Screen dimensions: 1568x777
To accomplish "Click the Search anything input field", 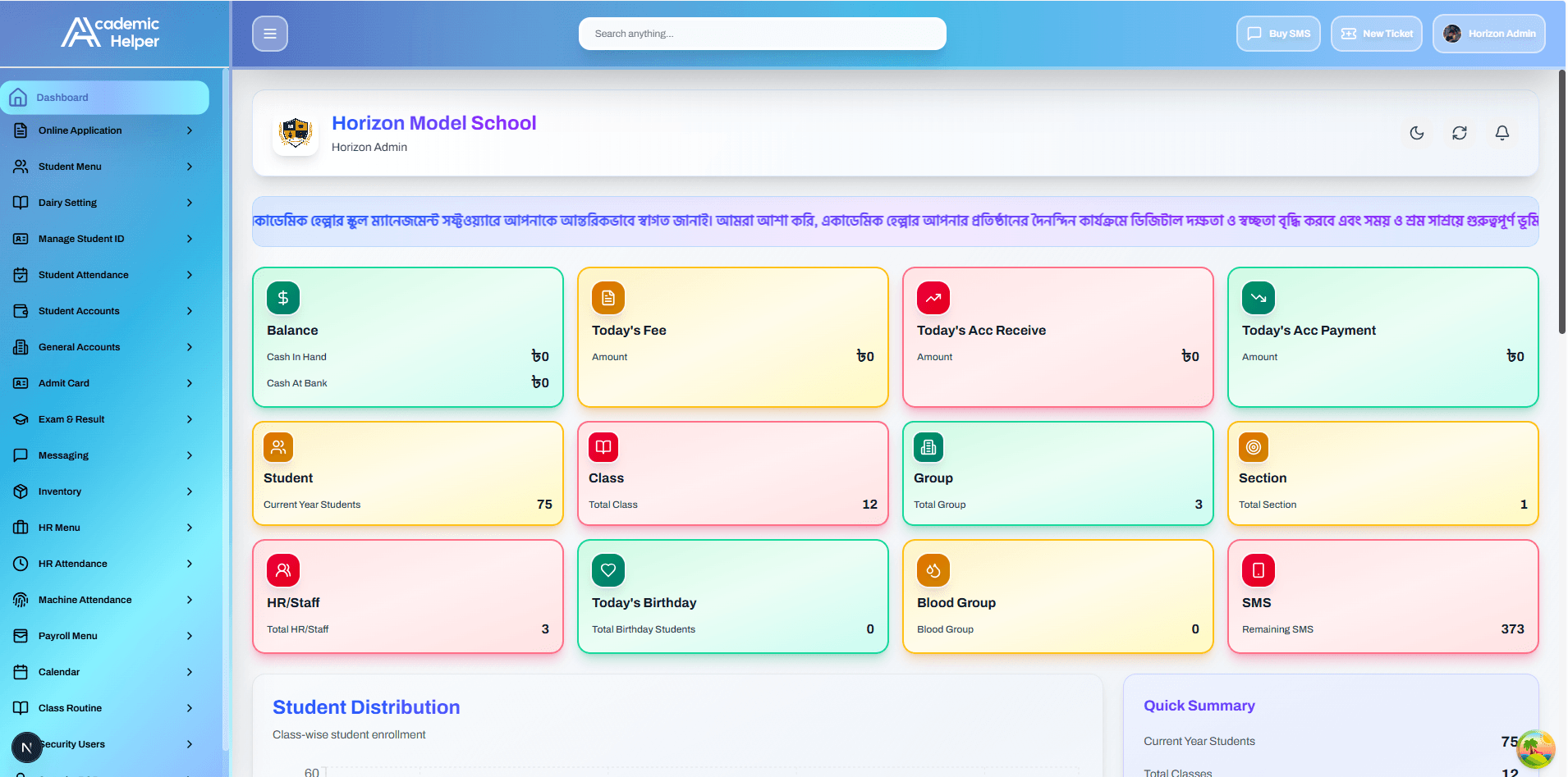I will [763, 34].
